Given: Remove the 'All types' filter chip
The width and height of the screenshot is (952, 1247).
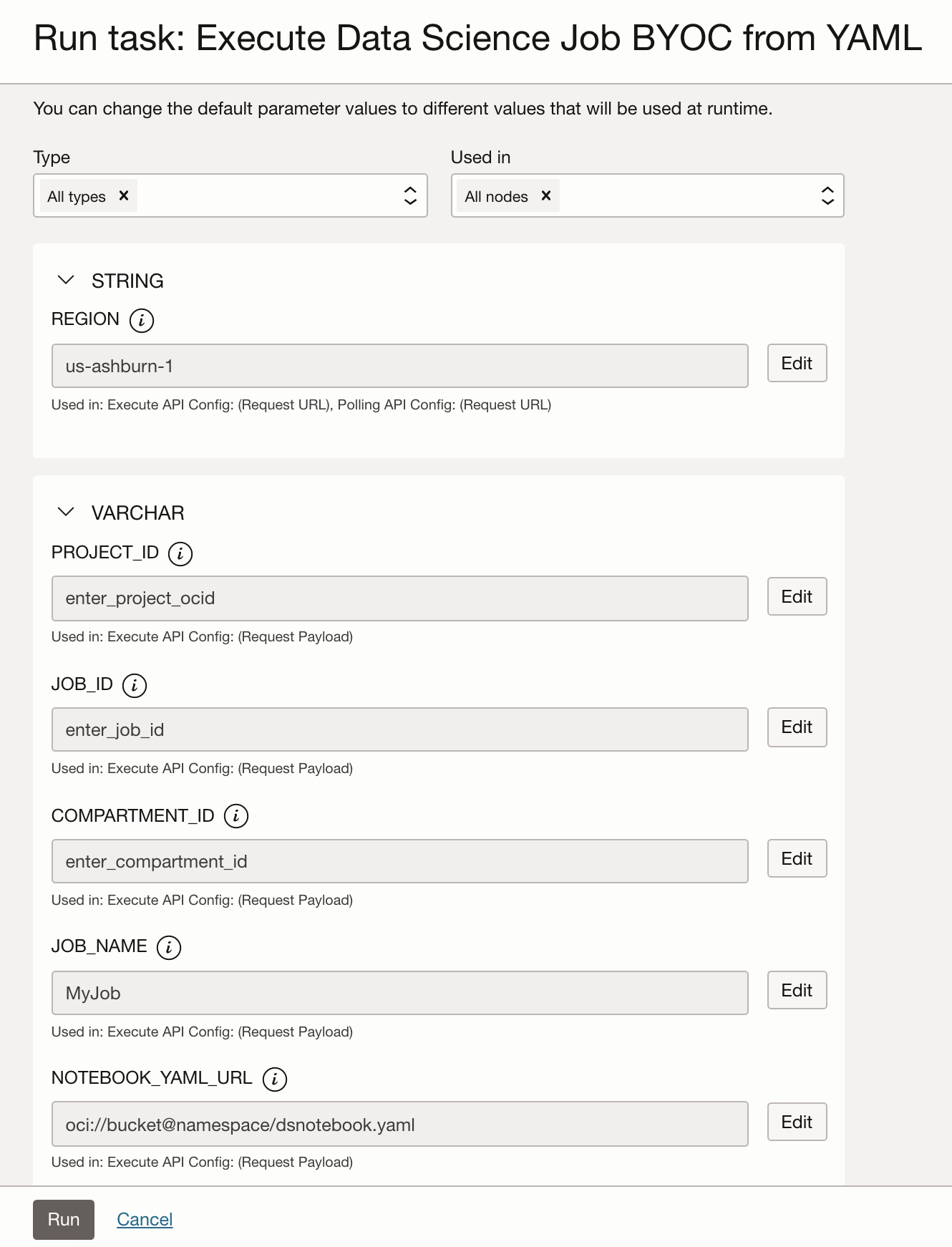Looking at the screenshot, I should tap(124, 195).
